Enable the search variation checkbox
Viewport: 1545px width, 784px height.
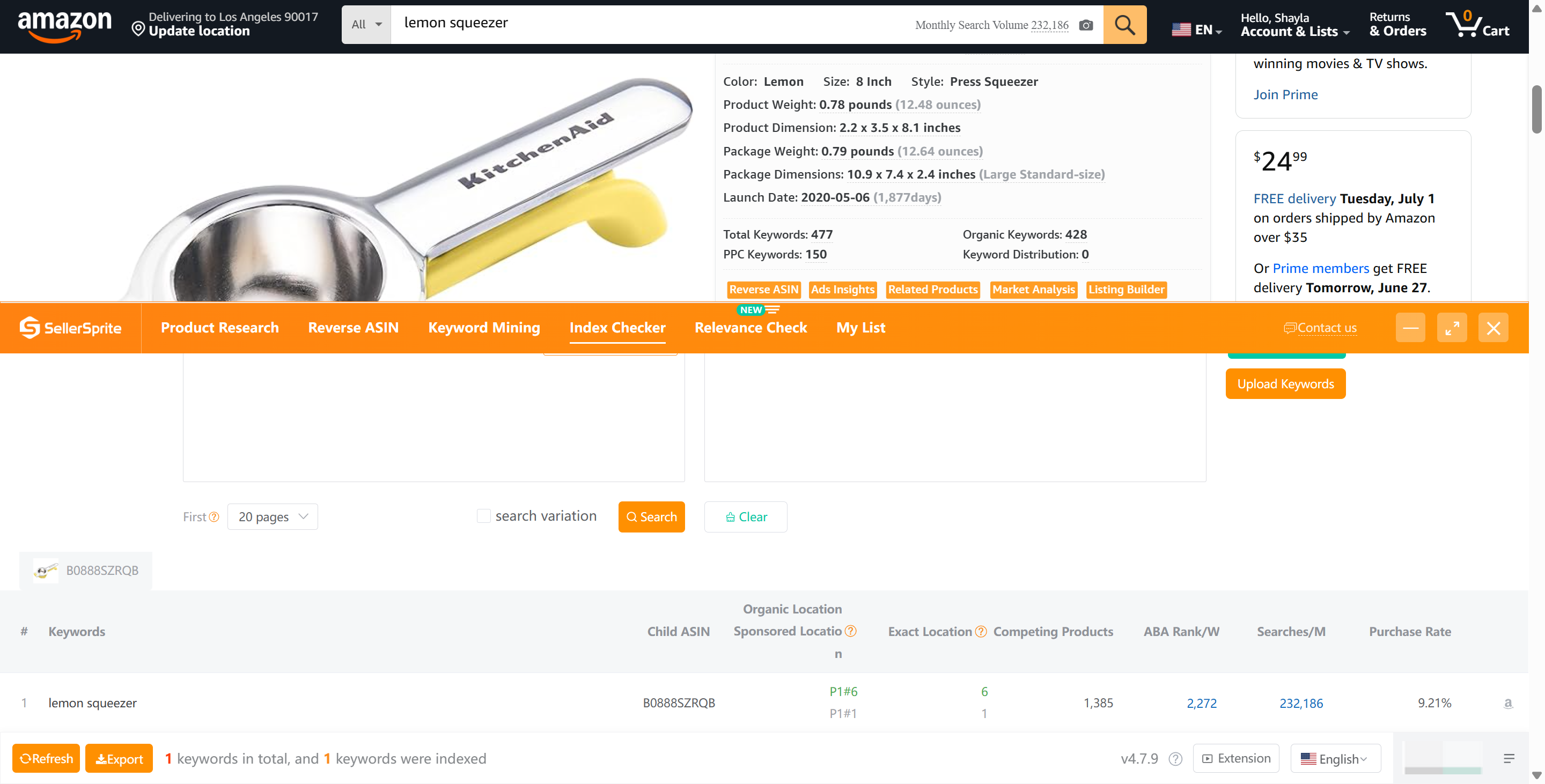click(x=483, y=515)
